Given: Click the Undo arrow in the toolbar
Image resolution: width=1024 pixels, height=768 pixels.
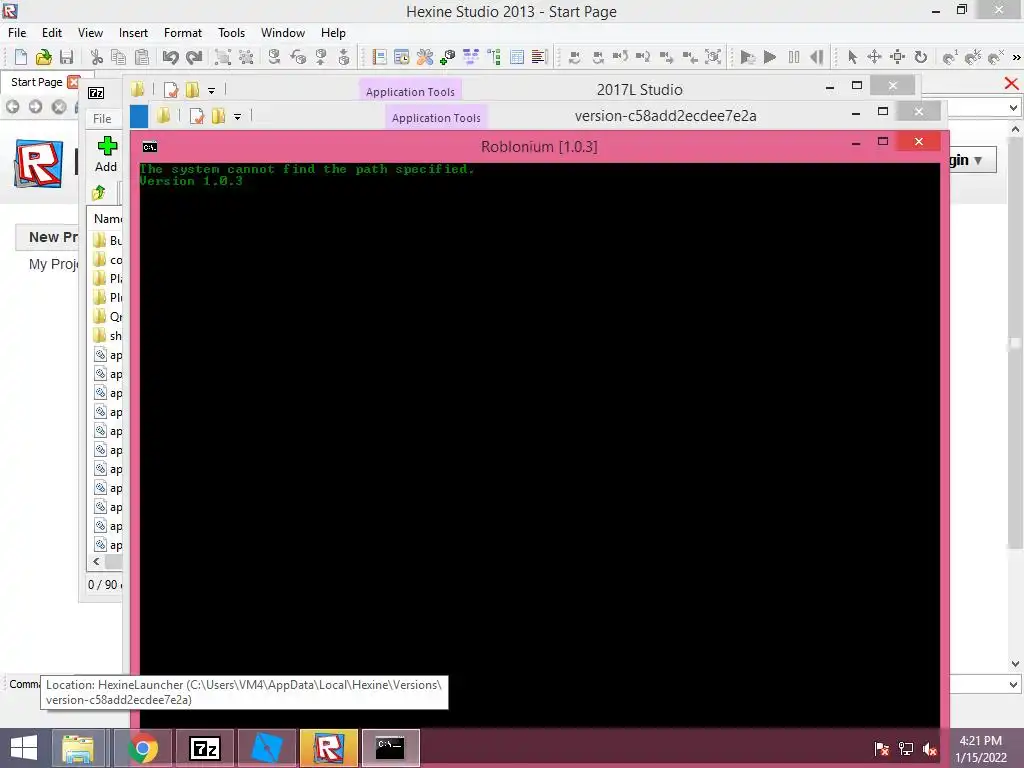Looking at the screenshot, I should click(170, 57).
